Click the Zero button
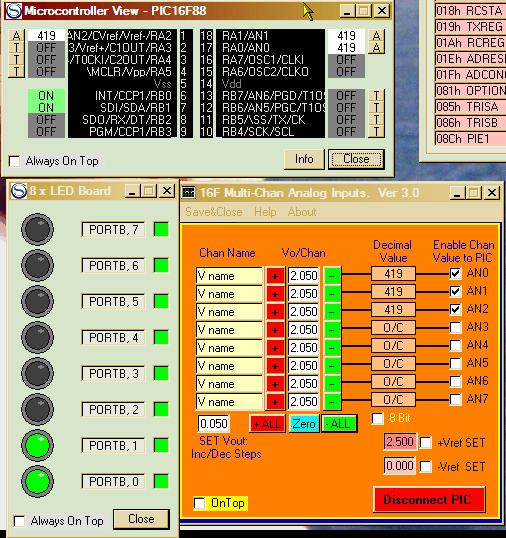The image size is (506, 538). coord(304,424)
